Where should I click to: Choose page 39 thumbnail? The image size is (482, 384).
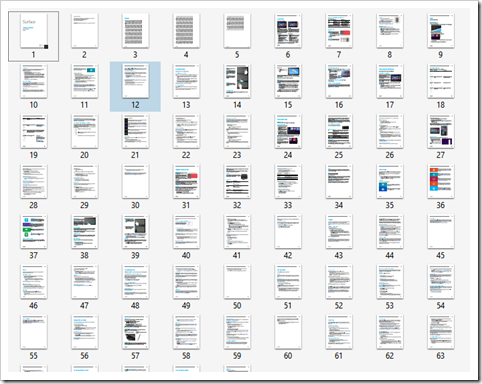coord(135,232)
